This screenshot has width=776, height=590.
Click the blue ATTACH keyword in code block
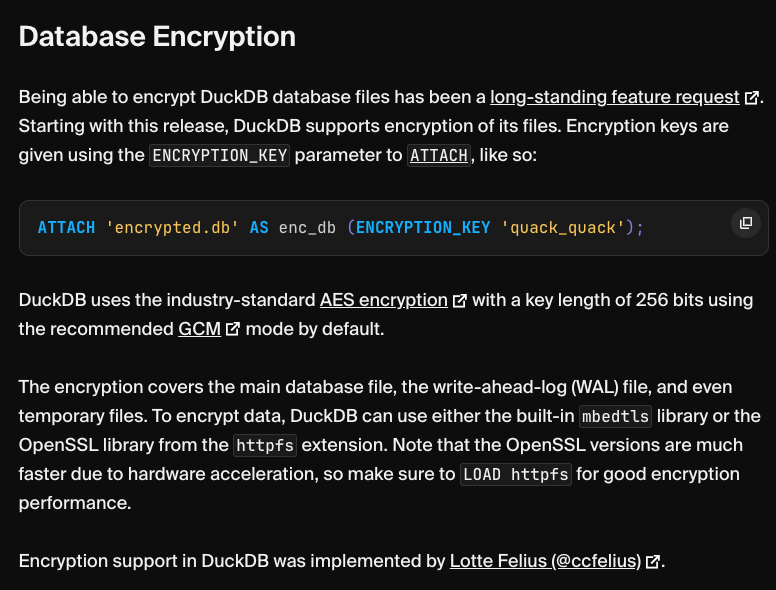(66, 228)
